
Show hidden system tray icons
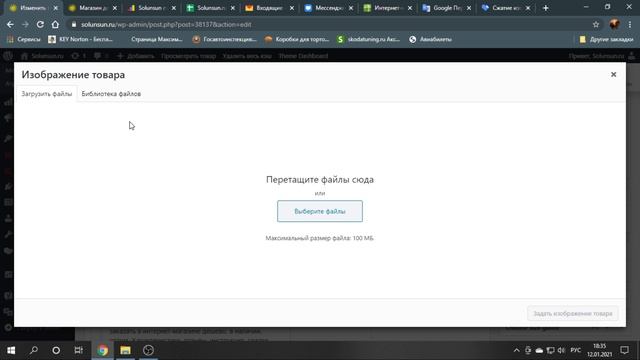coord(516,350)
